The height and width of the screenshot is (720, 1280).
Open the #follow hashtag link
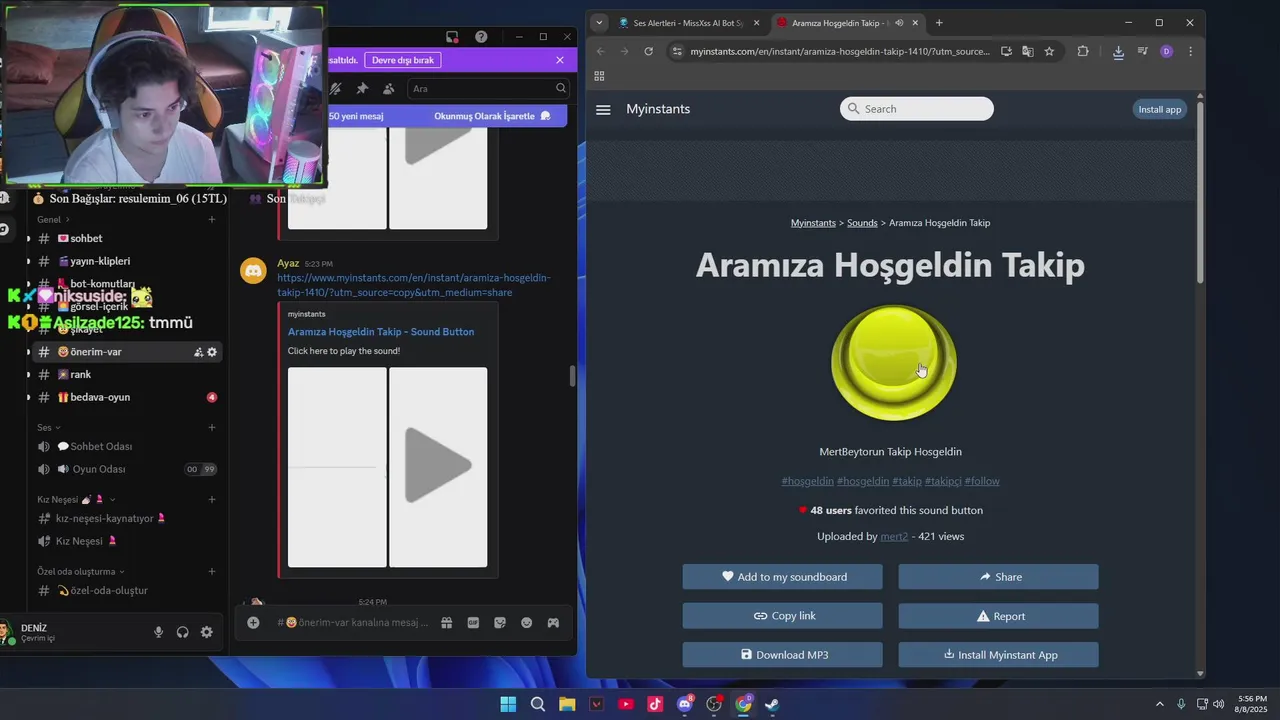point(982,481)
